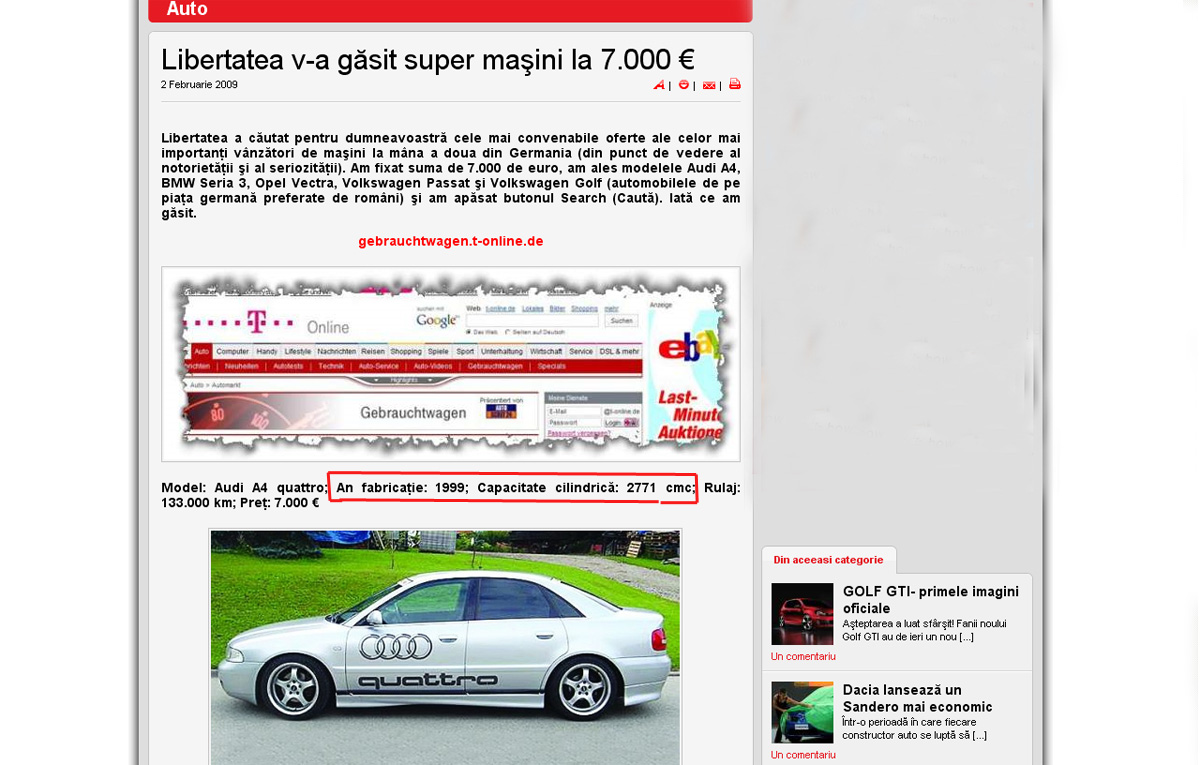Open the gebrauchtwagen.t-online.de link

coord(451,241)
